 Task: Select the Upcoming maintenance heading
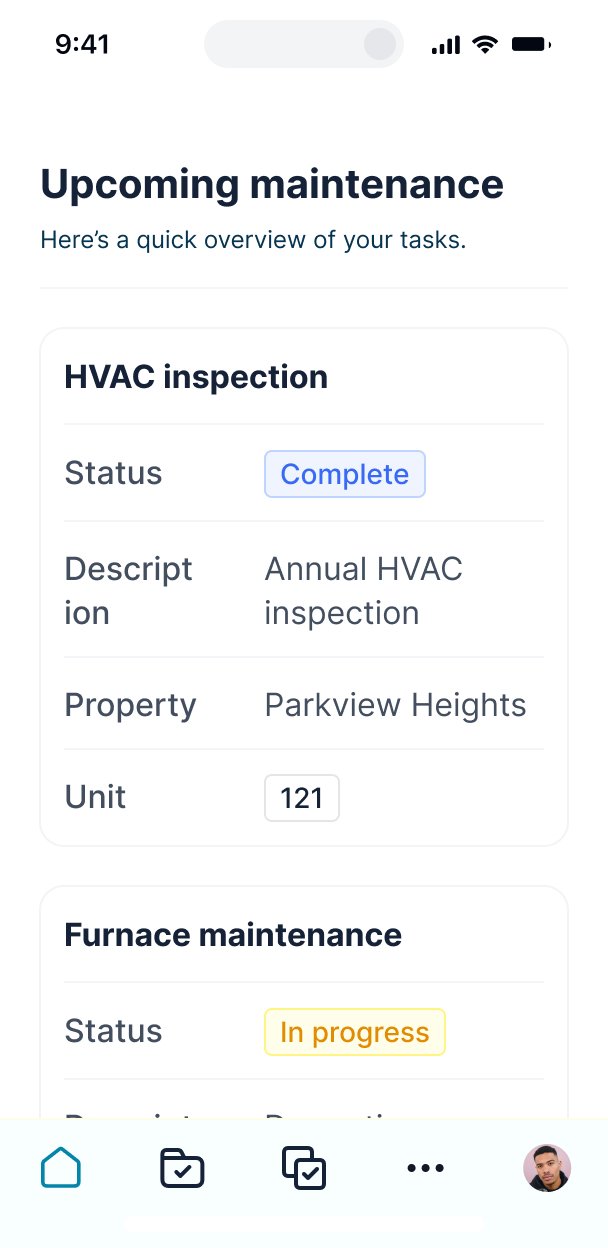pyautogui.click(x=271, y=184)
